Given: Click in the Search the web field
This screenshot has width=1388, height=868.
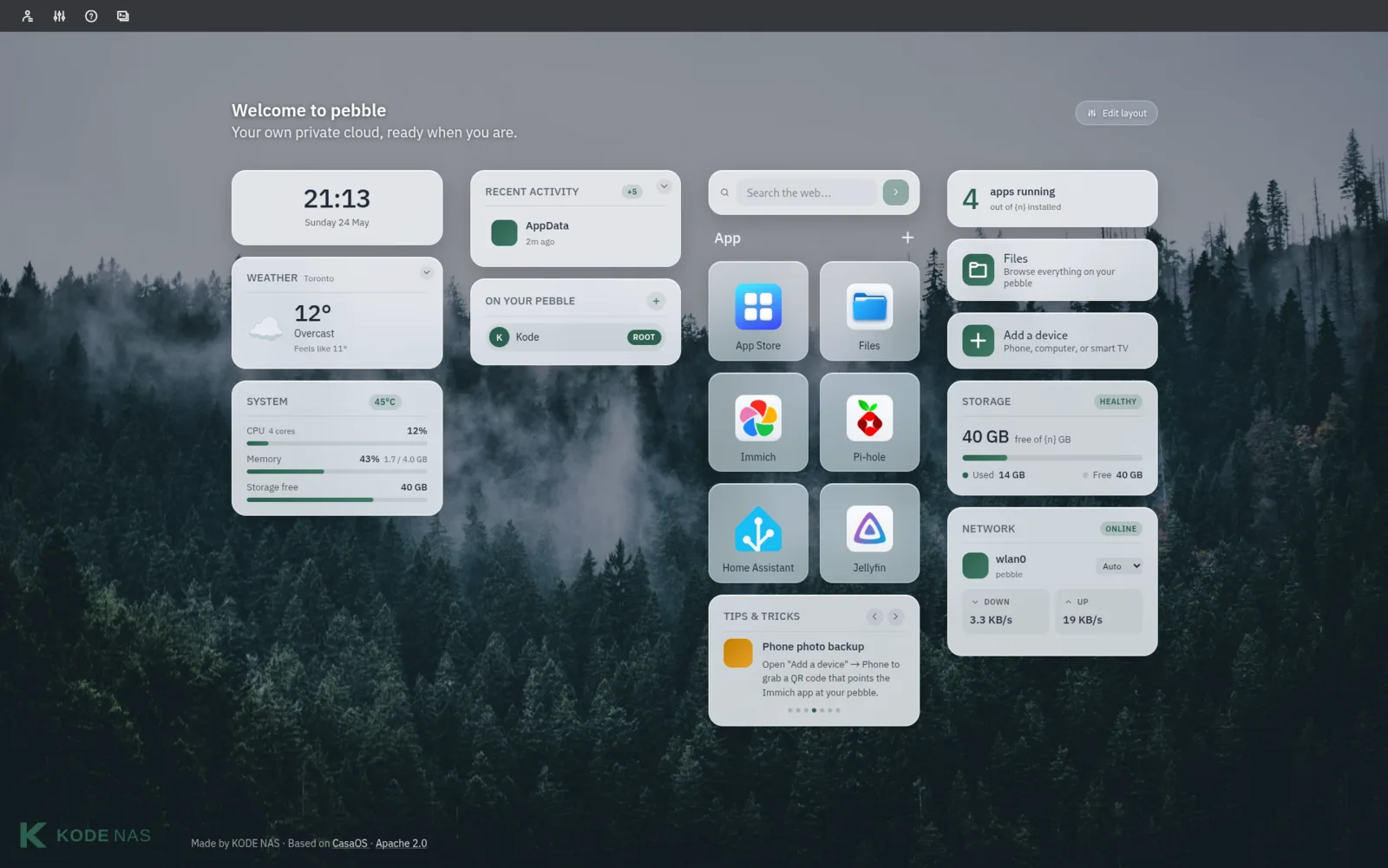Looking at the screenshot, I should (x=807, y=193).
